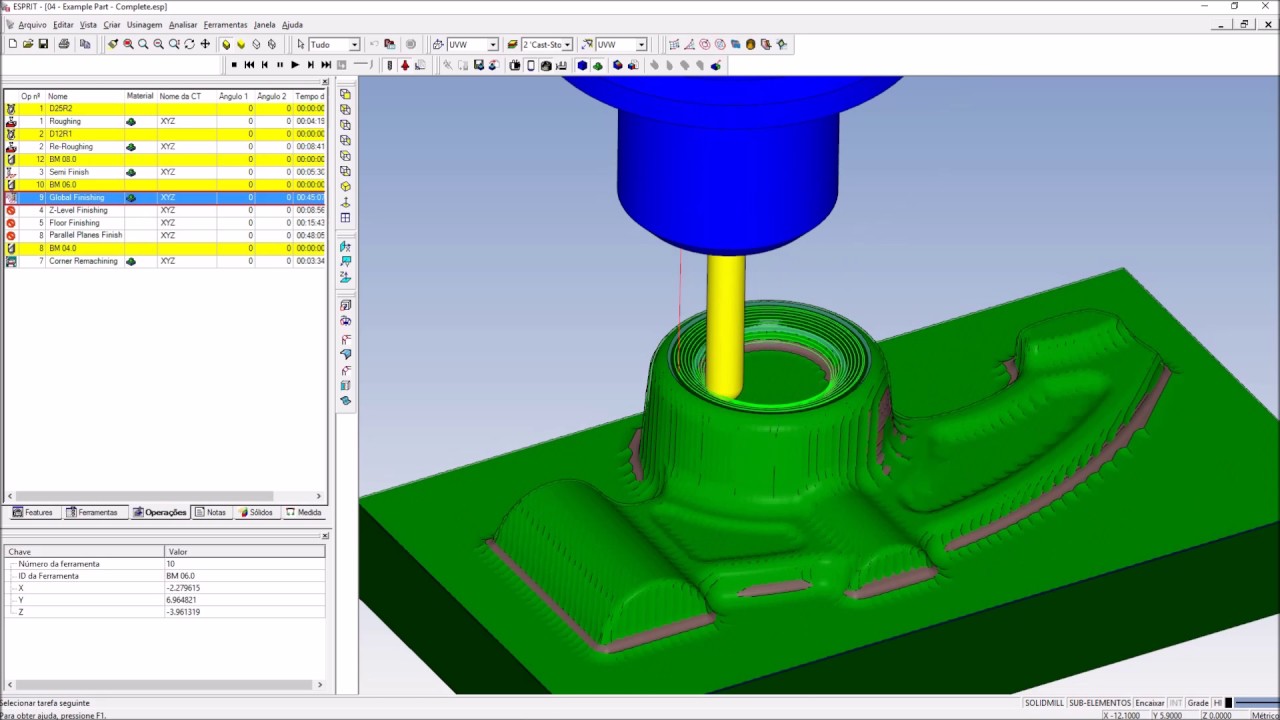The image size is (1280, 720).
Task: Switch to the Medida tab
Action: [x=304, y=512]
